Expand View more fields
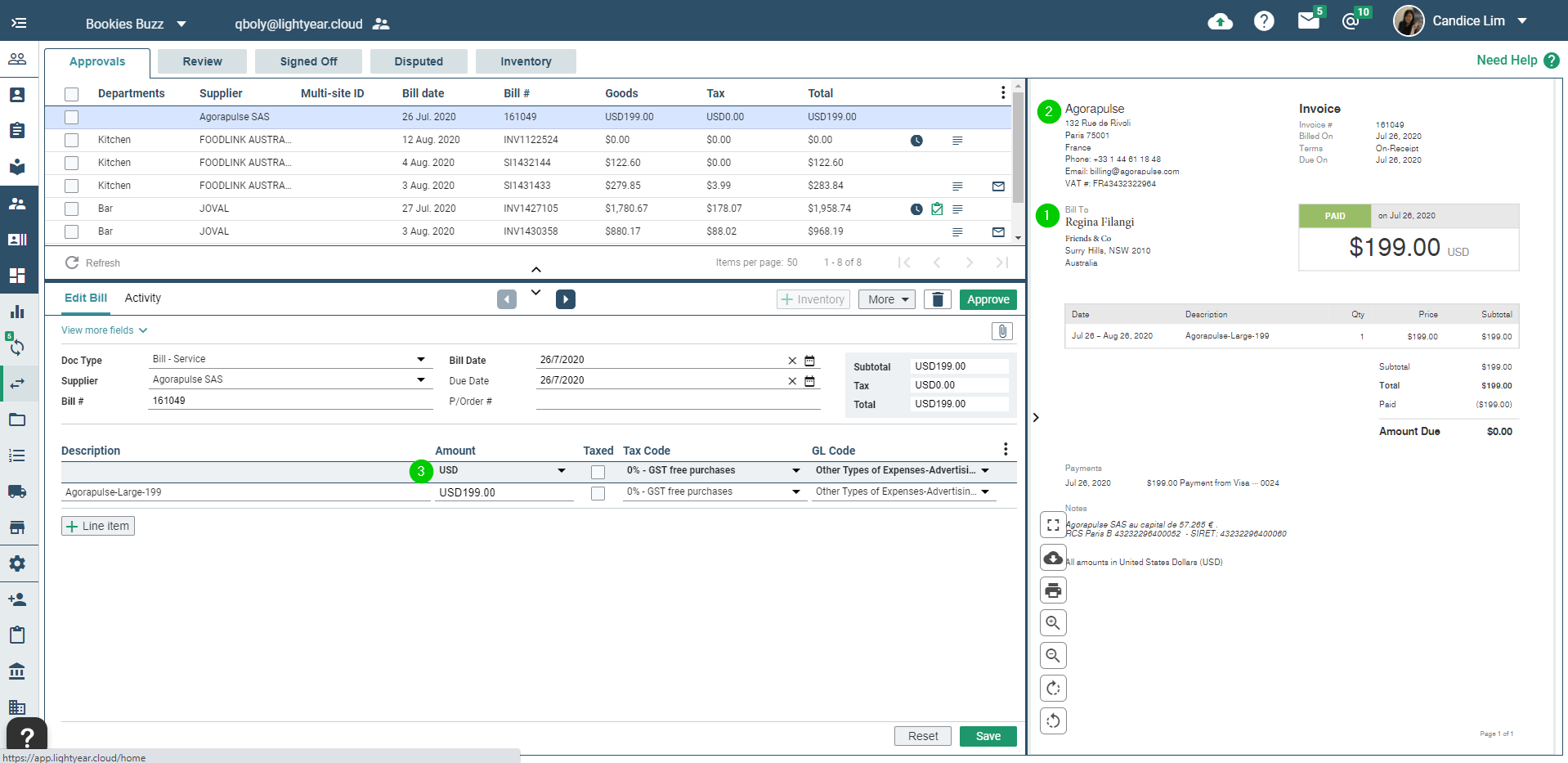Viewport: 1568px width, 763px height. click(104, 330)
